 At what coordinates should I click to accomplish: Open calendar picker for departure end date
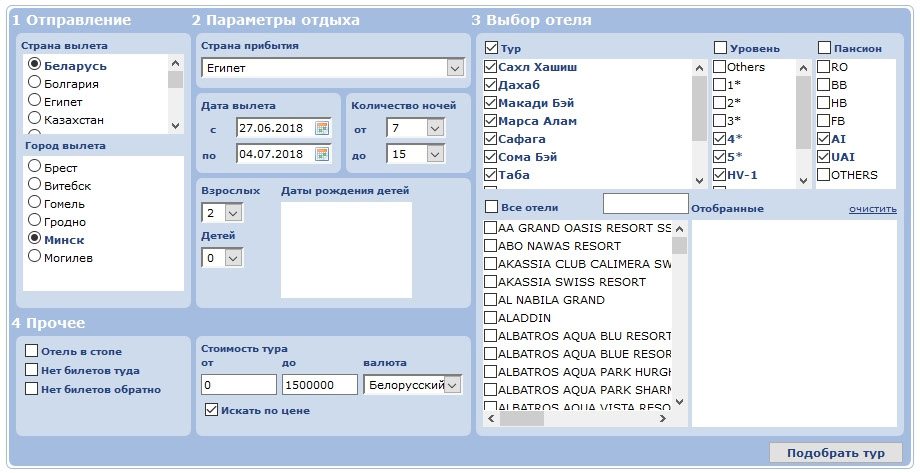coord(322,154)
